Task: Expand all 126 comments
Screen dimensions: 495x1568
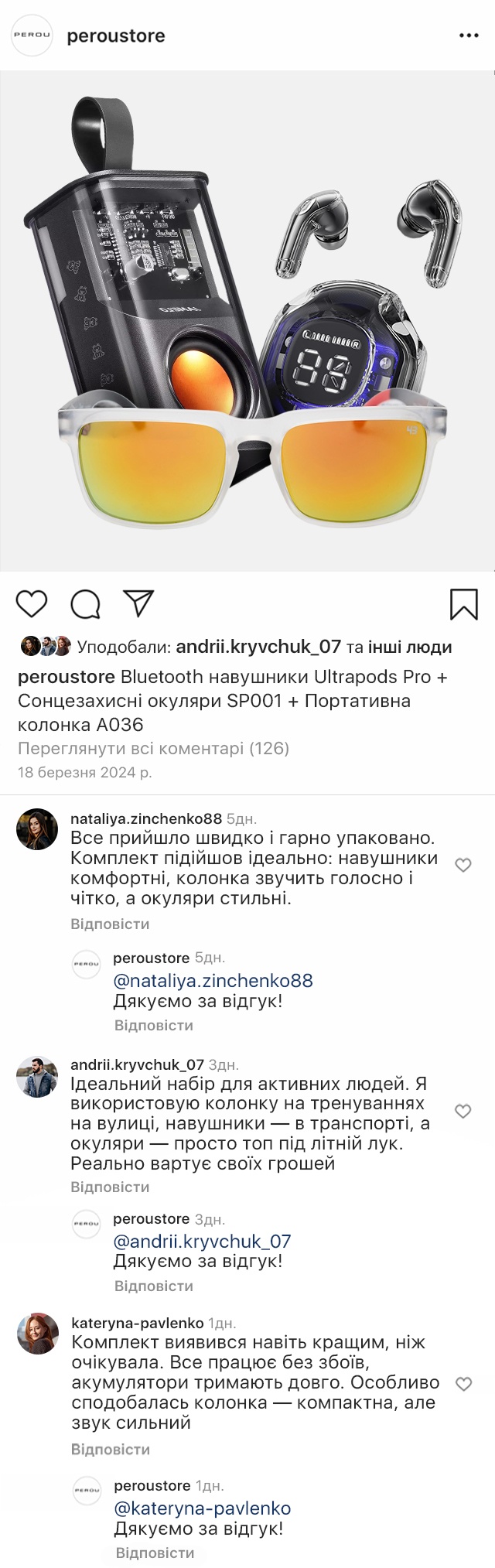Action: click(153, 748)
